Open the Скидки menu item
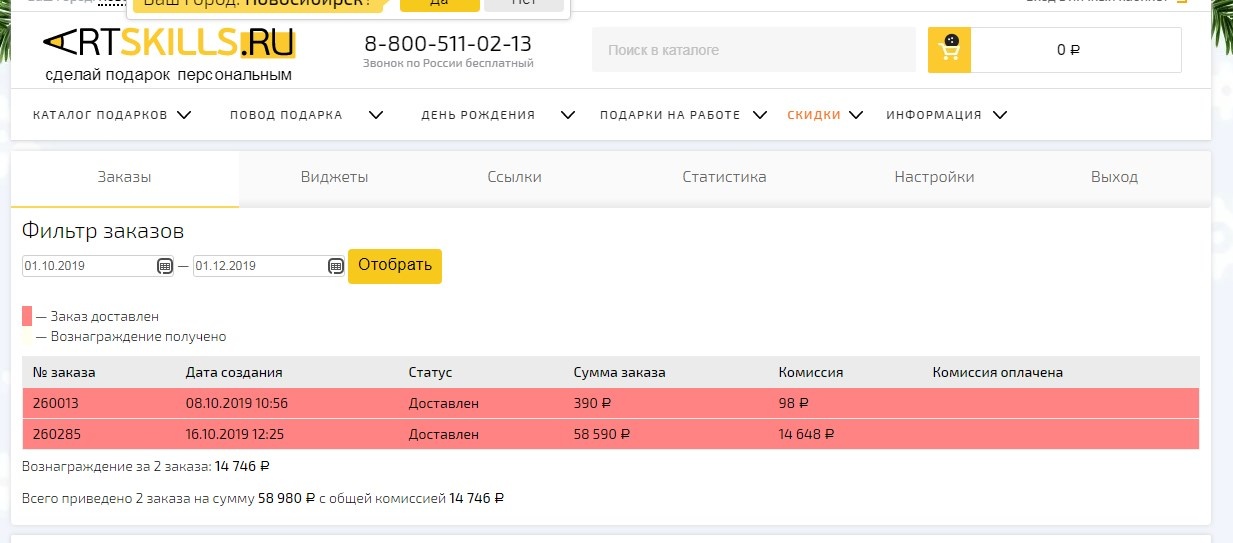This screenshot has height=543, width=1233. [x=814, y=115]
